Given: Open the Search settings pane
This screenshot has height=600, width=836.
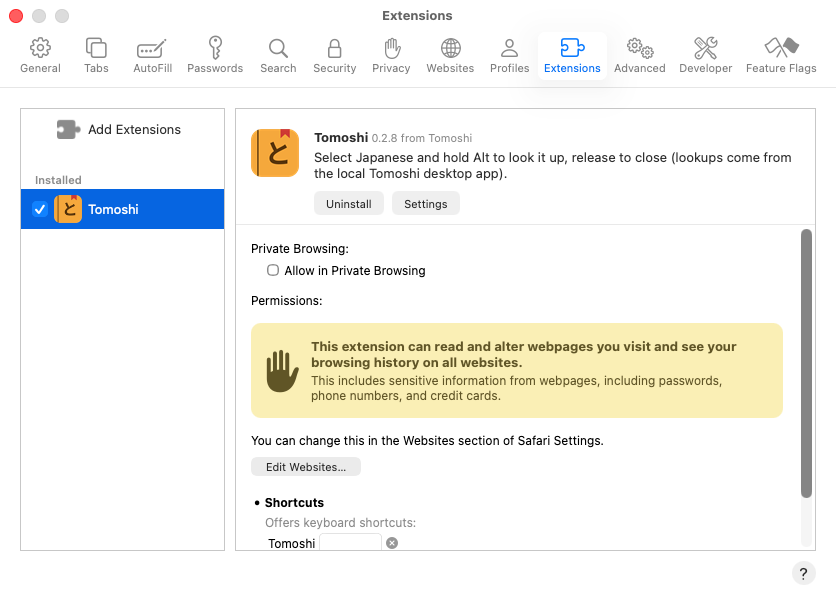Looking at the screenshot, I should pos(278,55).
